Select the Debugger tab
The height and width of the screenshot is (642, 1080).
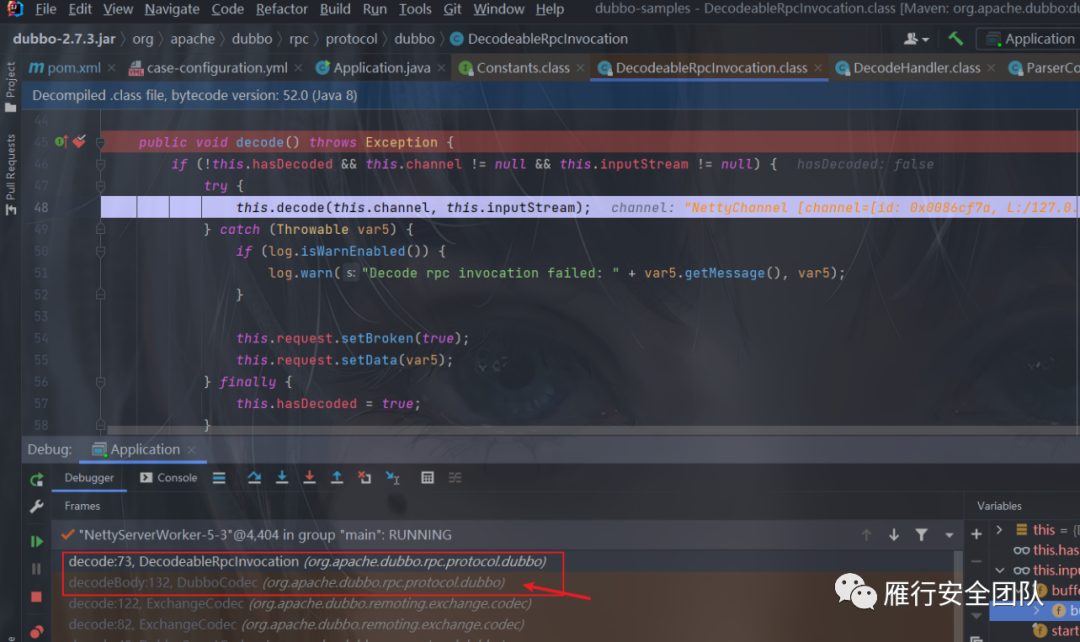point(89,477)
